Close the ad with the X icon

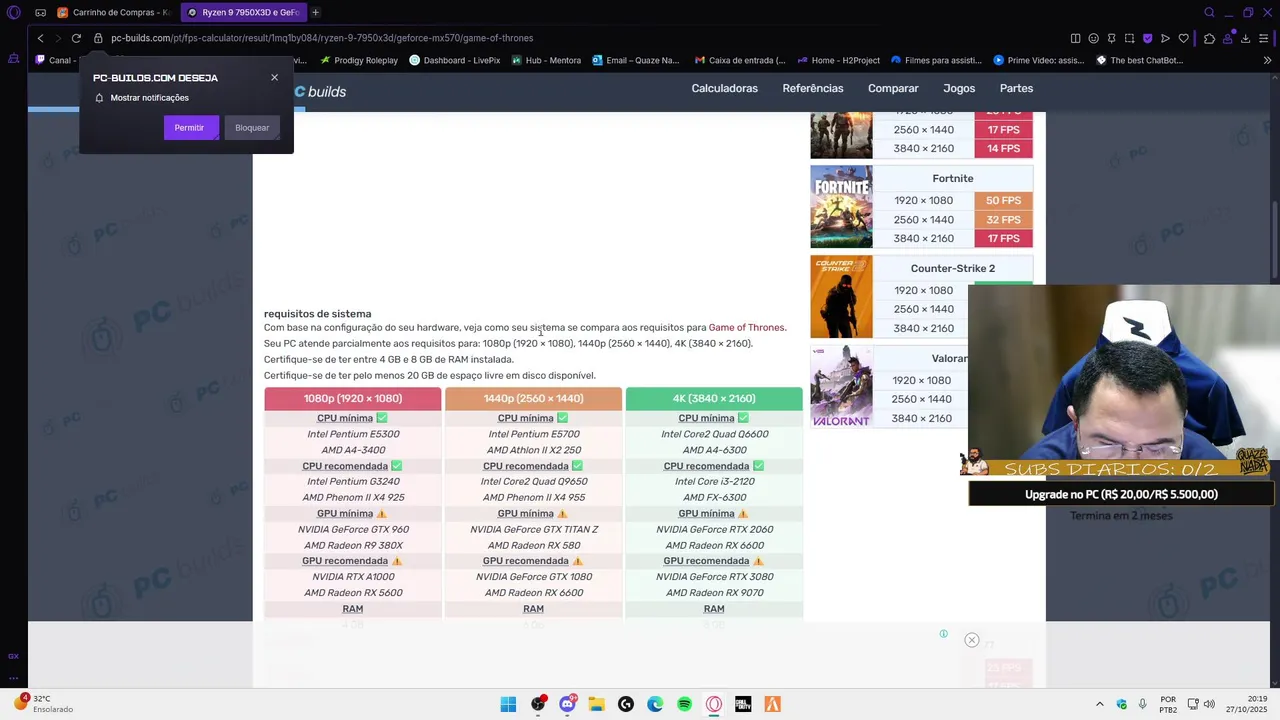click(971, 640)
